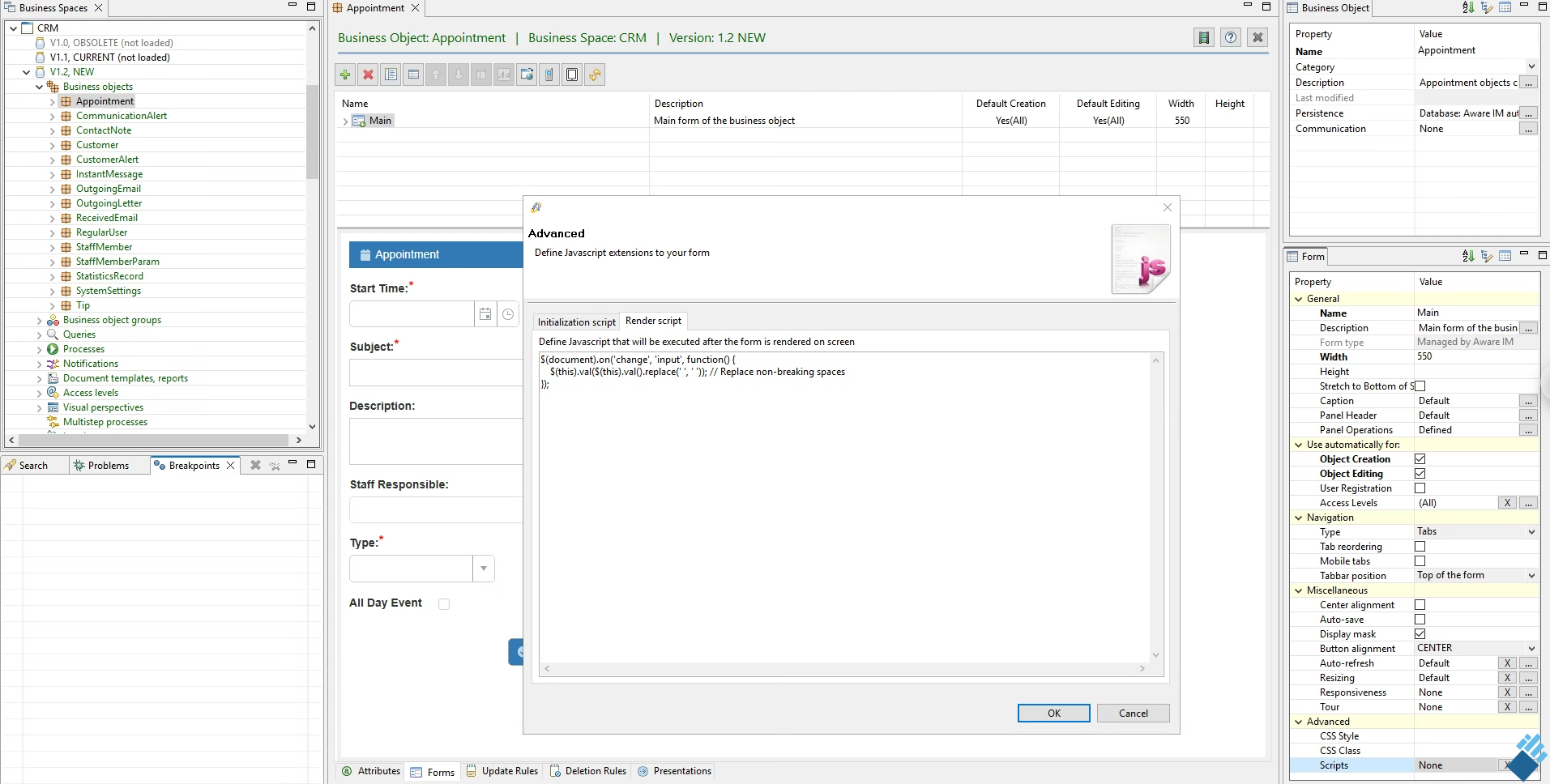Click alphabetical sort icon in Business Object panel
1550x784 pixels.
(1468, 7)
